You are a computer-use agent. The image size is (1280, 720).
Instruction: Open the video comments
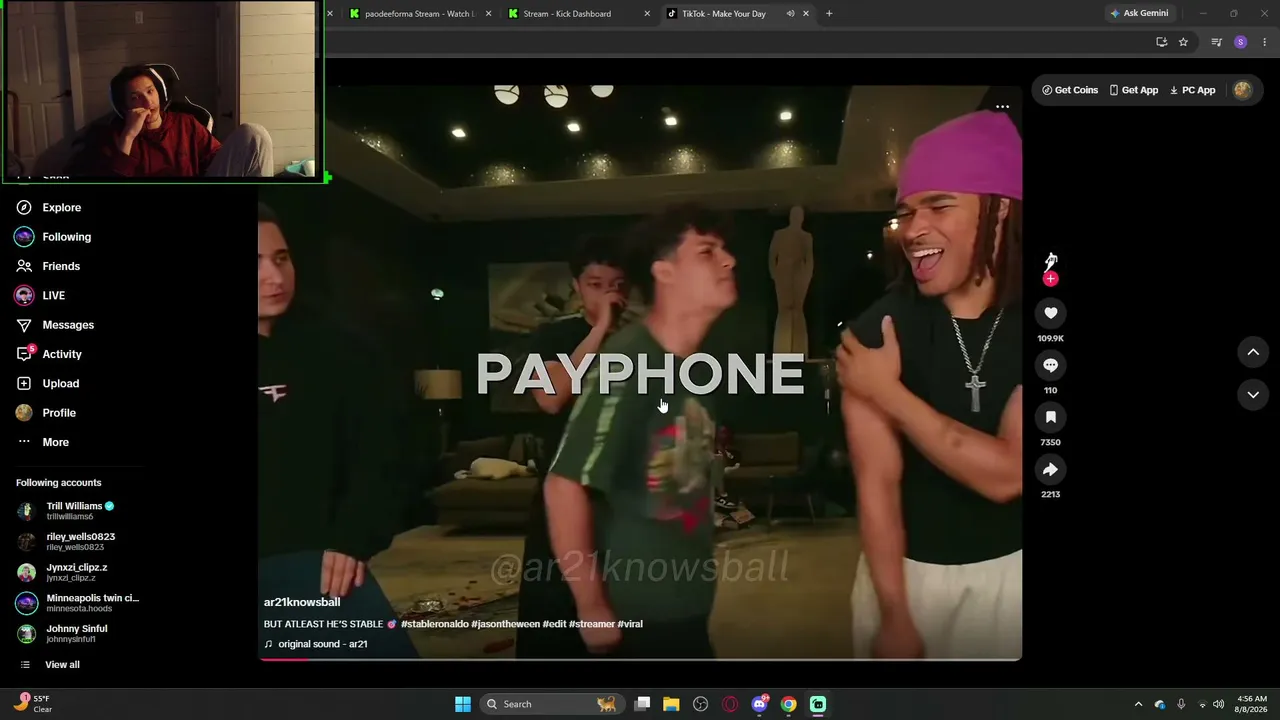(x=1050, y=365)
